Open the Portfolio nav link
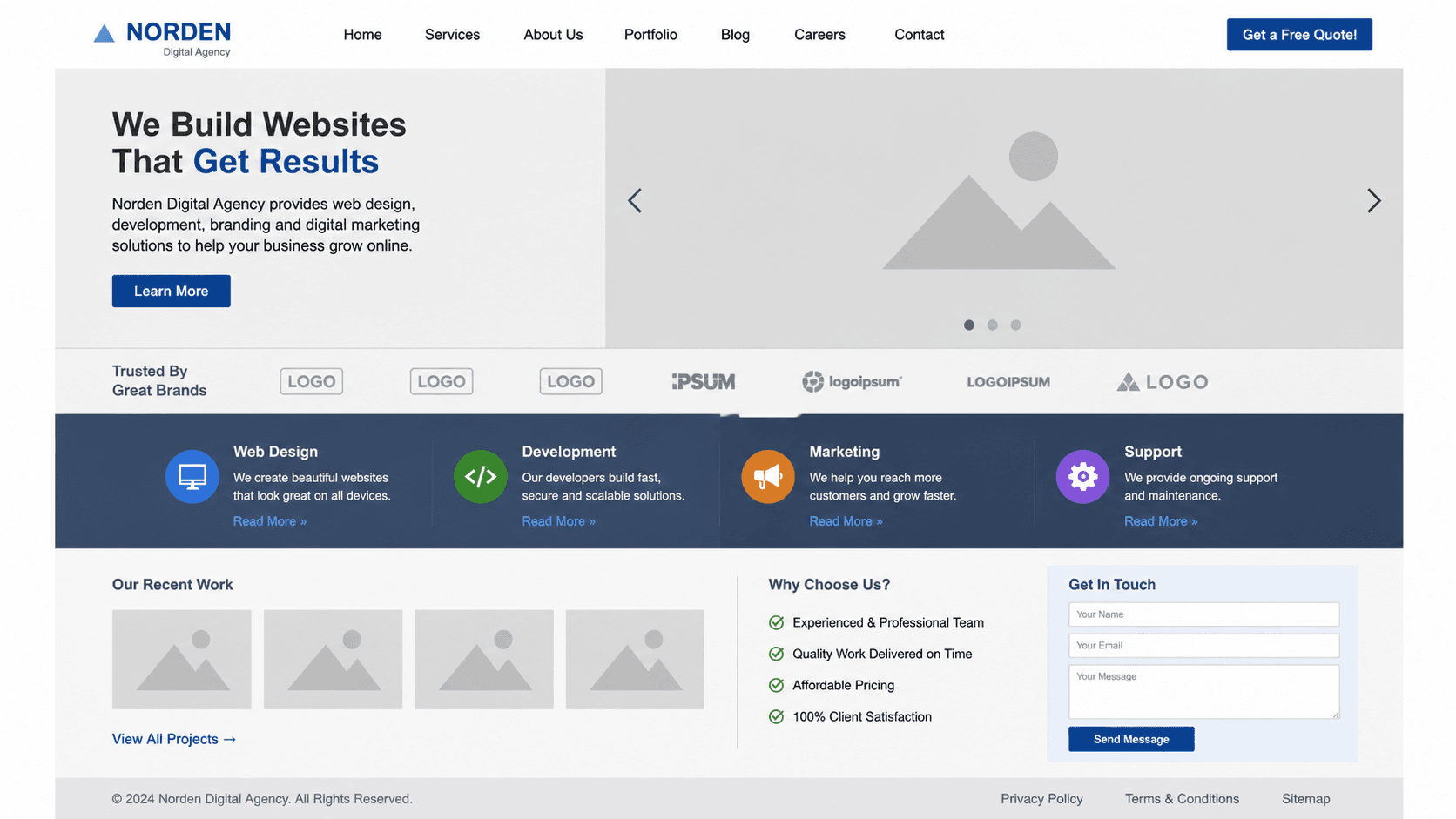The height and width of the screenshot is (819, 1456). coord(650,35)
